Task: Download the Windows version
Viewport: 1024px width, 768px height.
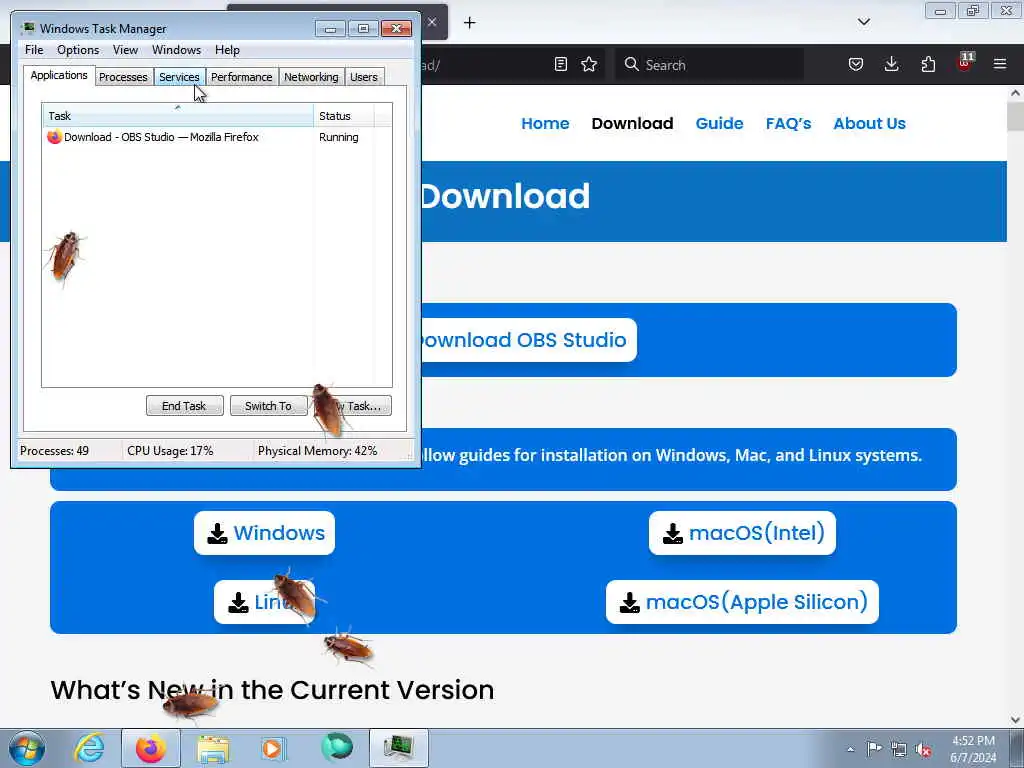Action: (264, 533)
